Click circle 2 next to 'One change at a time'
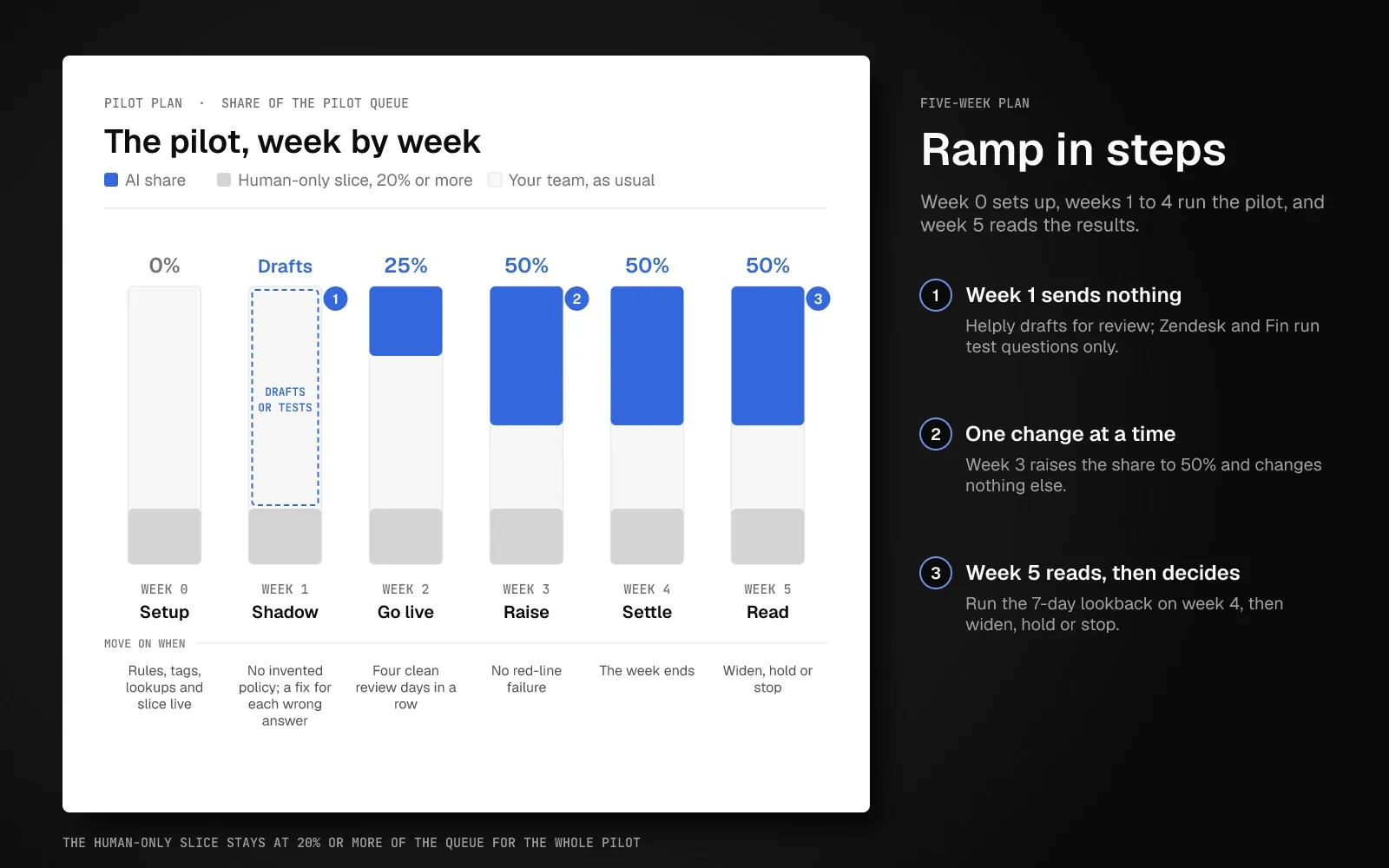Screen dimensions: 1389x868 click(936, 434)
